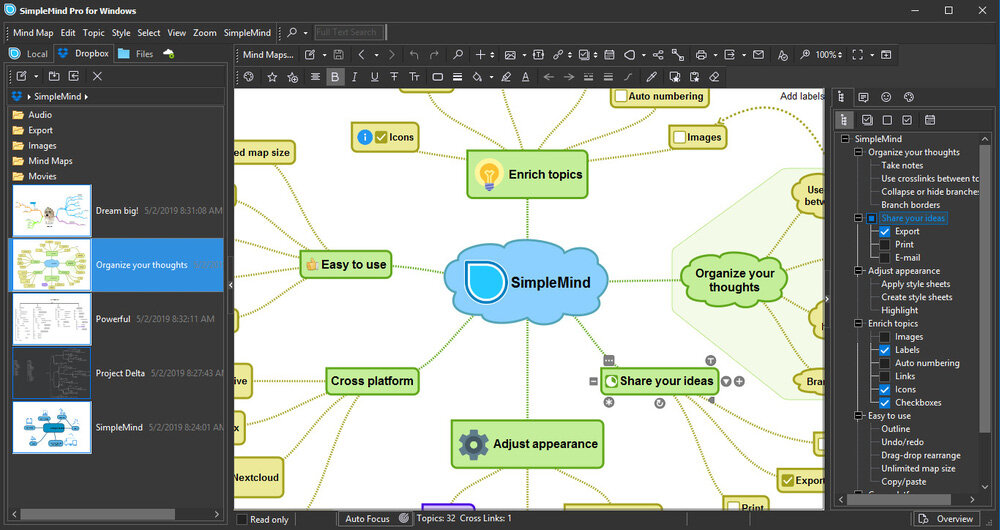1000x530 pixels.
Task: Click the E-mail envelope toolbar icon
Action: point(758,55)
